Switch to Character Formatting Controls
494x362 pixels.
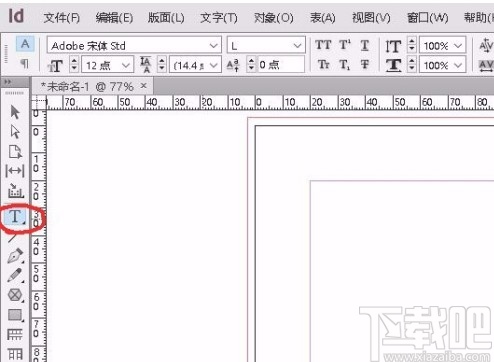25,44
